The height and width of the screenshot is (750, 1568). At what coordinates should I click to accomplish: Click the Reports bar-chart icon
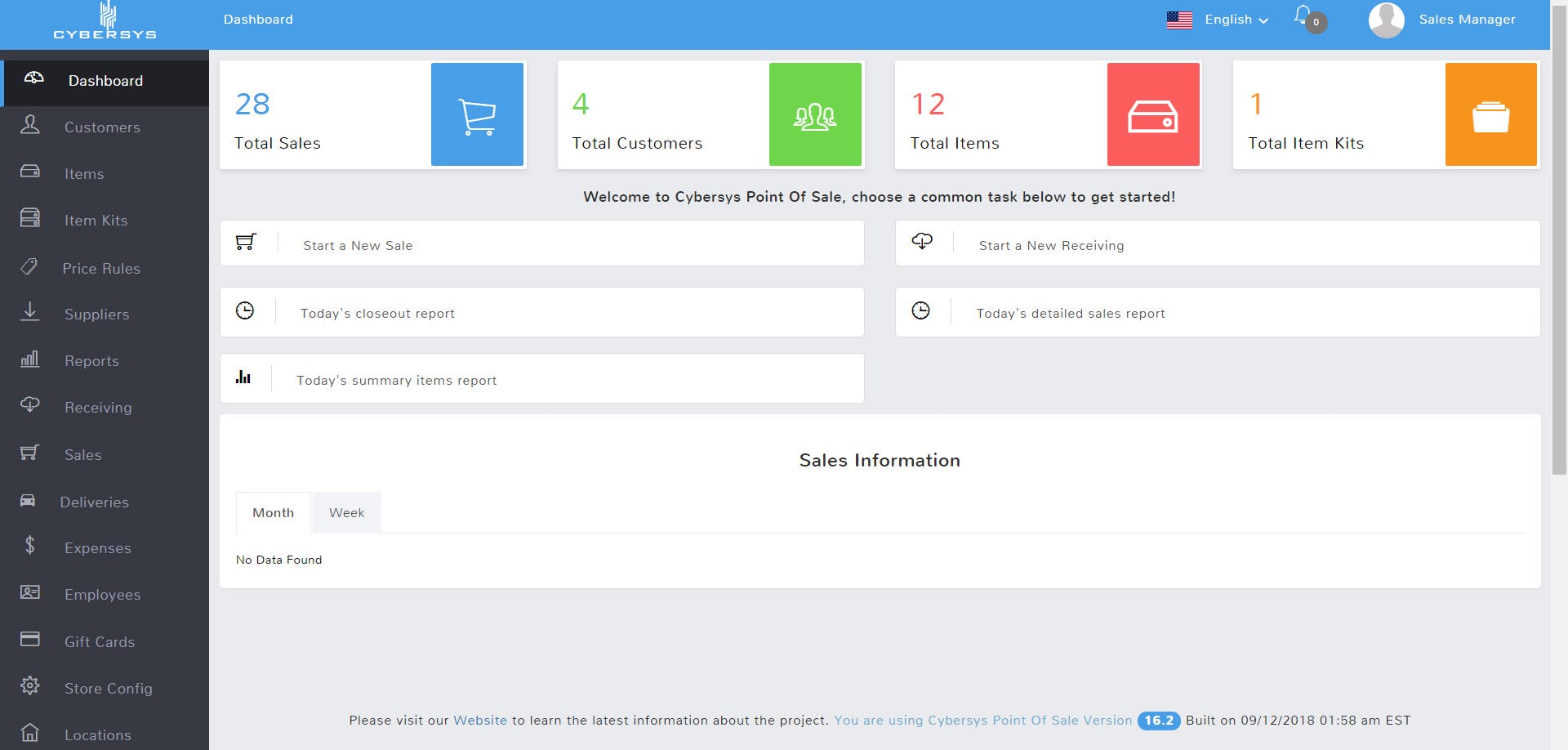[29, 359]
